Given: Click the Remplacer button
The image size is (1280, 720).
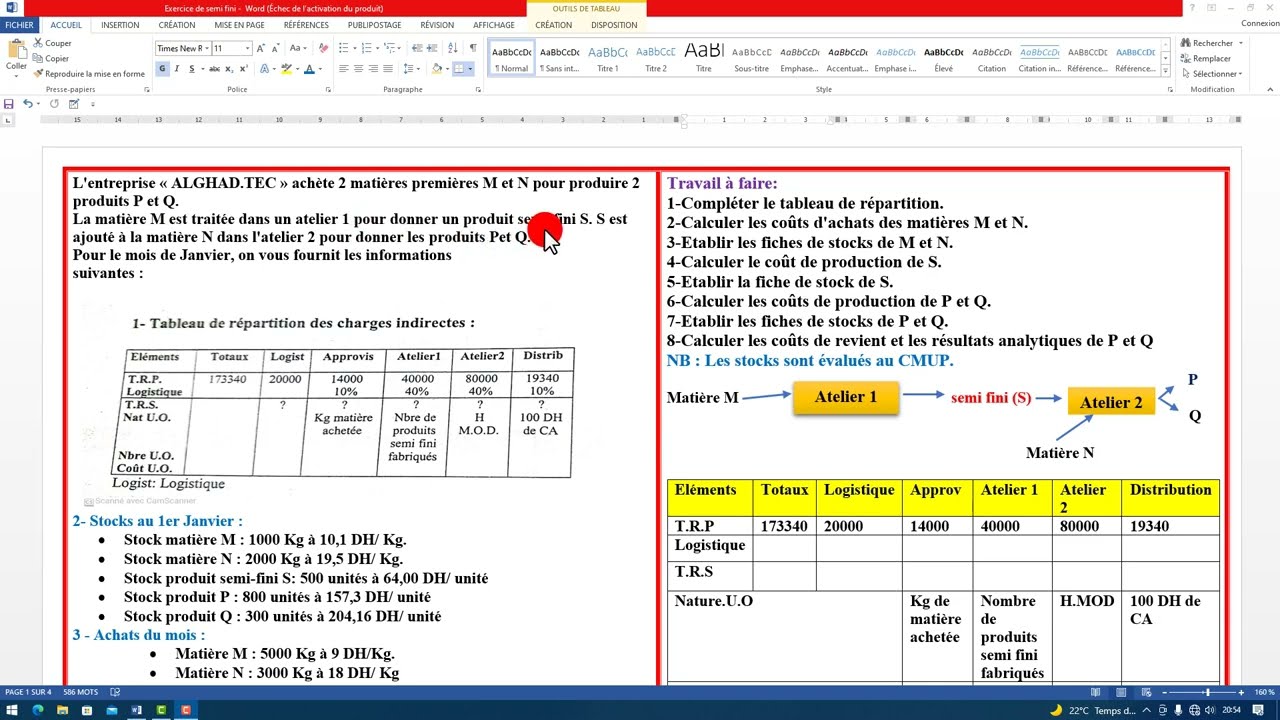Looking at the screenshot, I should [1206, 58].
